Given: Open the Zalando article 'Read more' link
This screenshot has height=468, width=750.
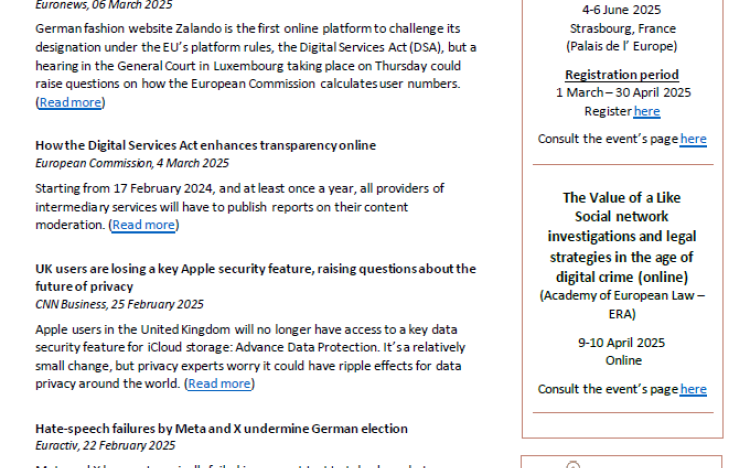Looking at the screenshot, I should click(70, 102).
